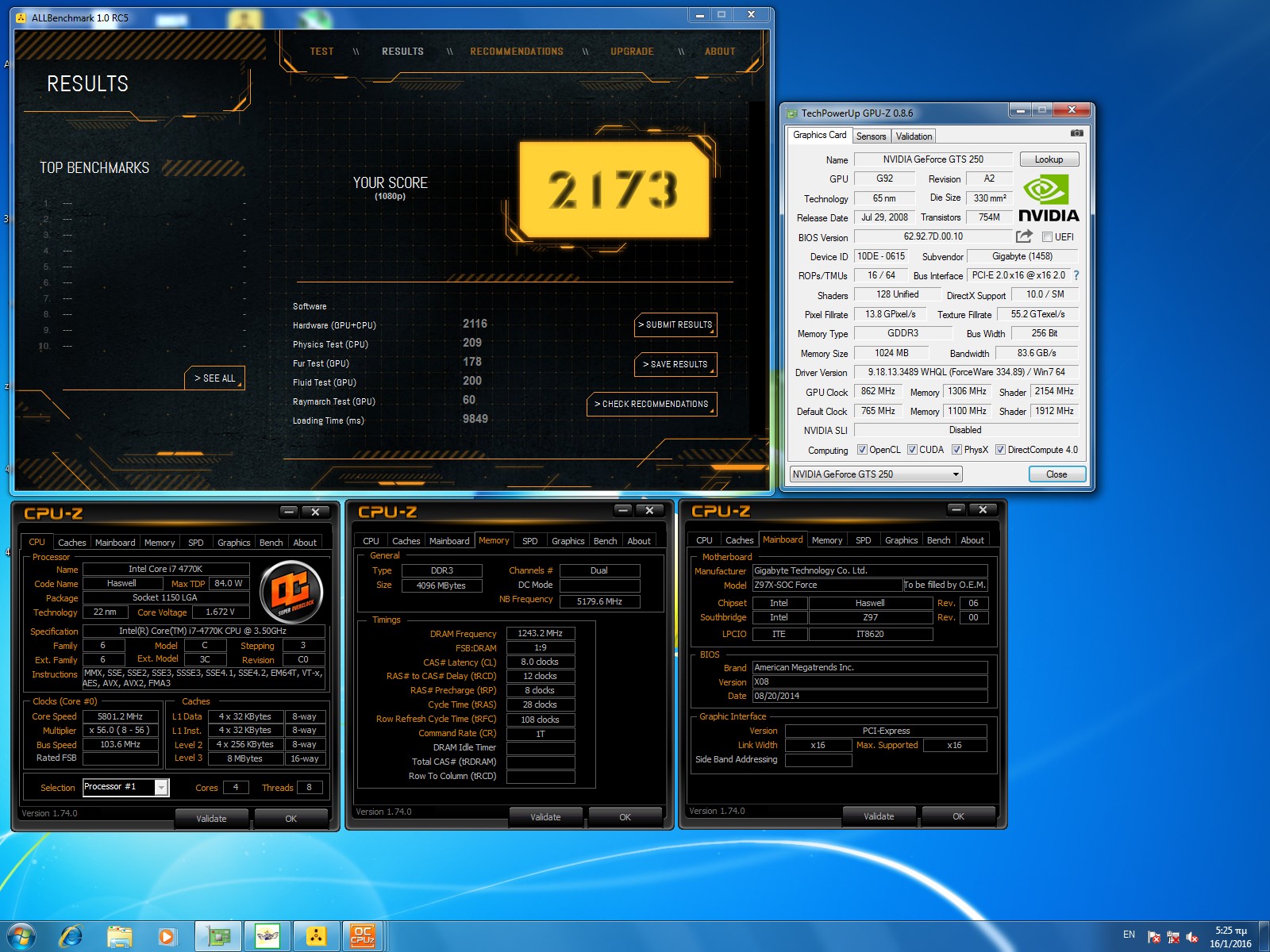This screenshot has height=952, width=1270.
Task: Click the SAVE RESULTS button
Action: [675, 364]
